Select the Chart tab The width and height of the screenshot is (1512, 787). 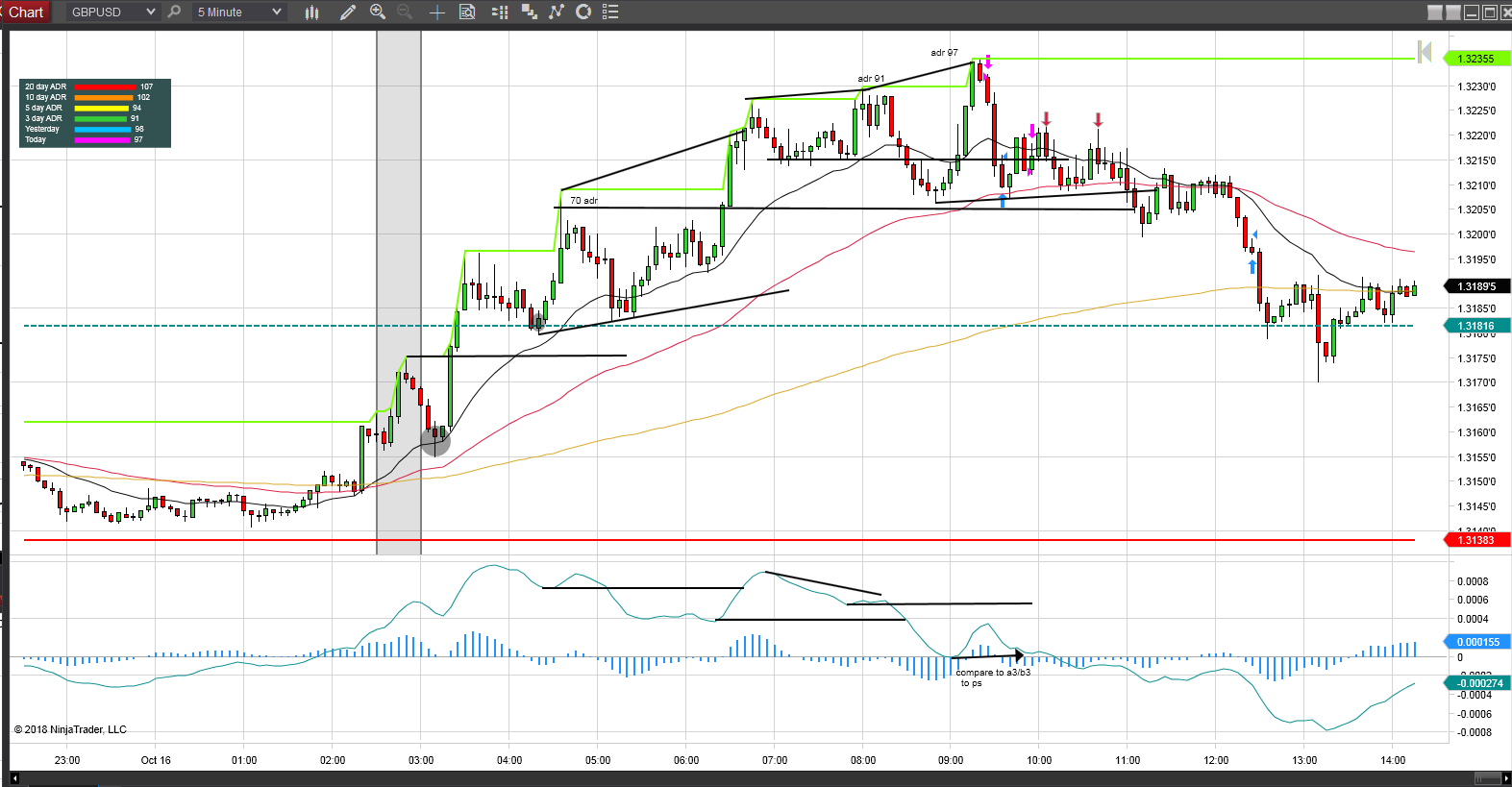click(x=26, y=12)
